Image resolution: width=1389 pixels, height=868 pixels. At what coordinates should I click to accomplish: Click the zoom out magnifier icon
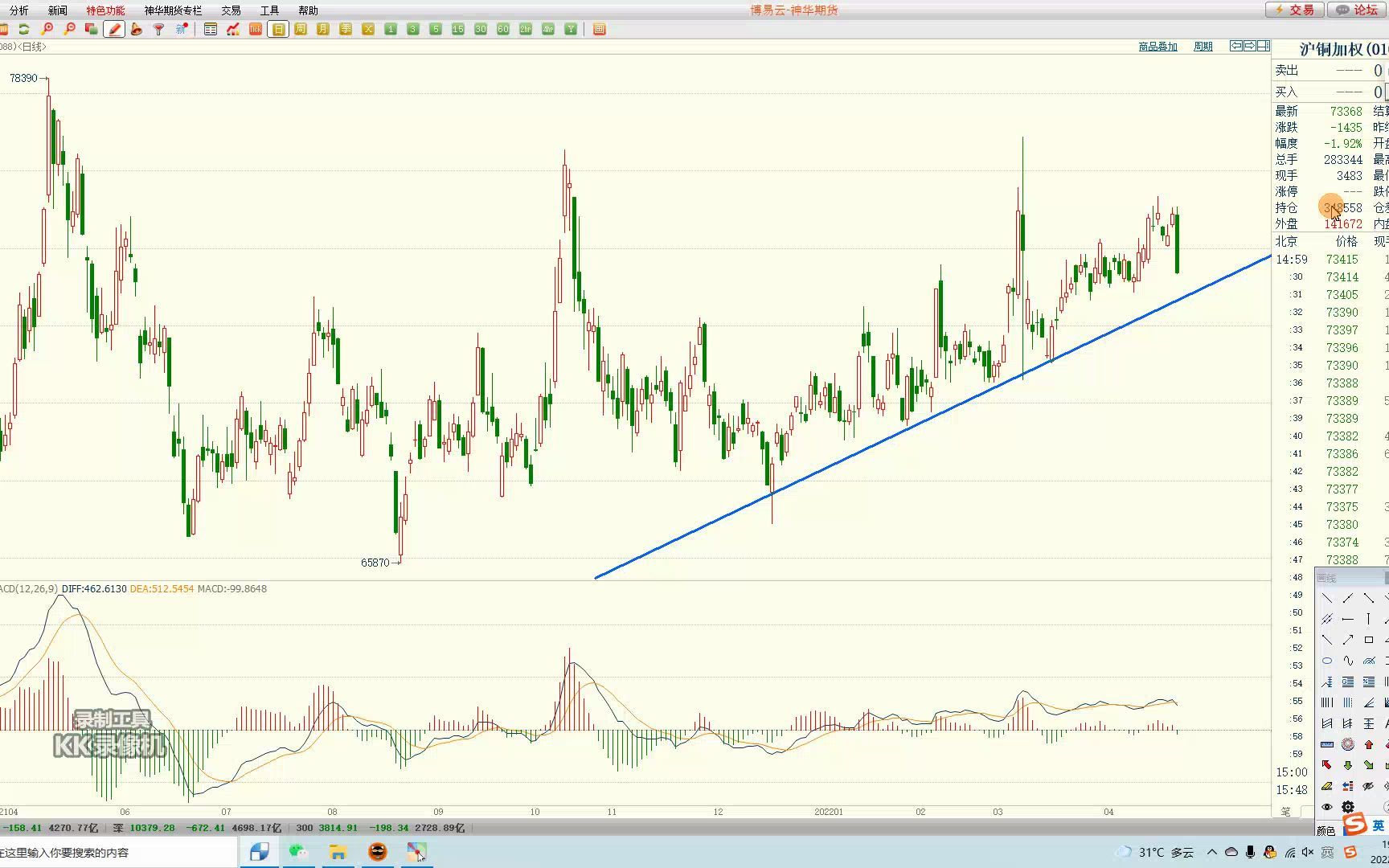[69, 29]
